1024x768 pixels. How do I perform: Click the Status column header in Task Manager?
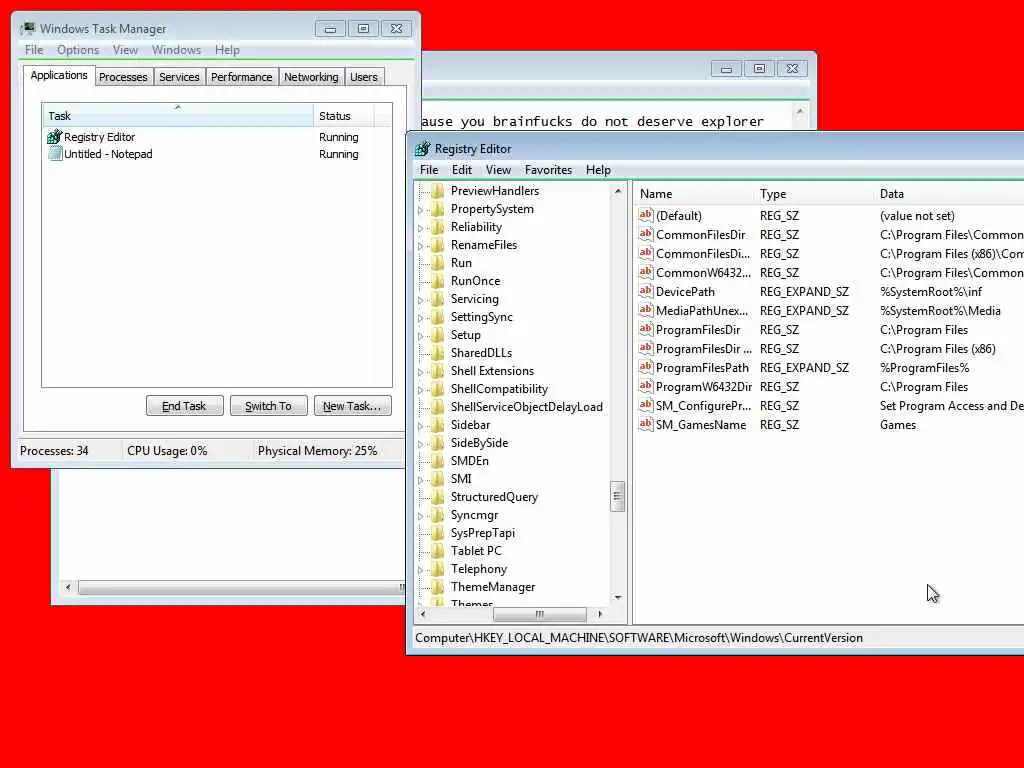click(x=344, y=116)
